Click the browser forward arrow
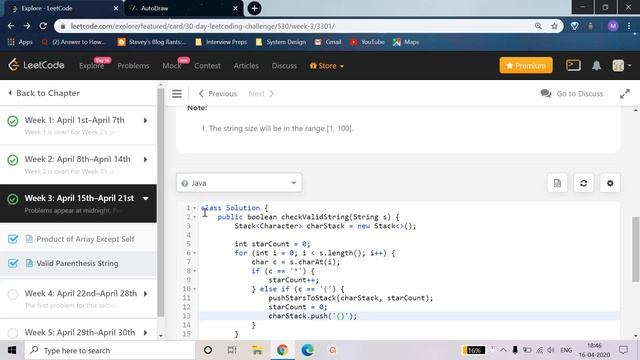 pos(27,26)
